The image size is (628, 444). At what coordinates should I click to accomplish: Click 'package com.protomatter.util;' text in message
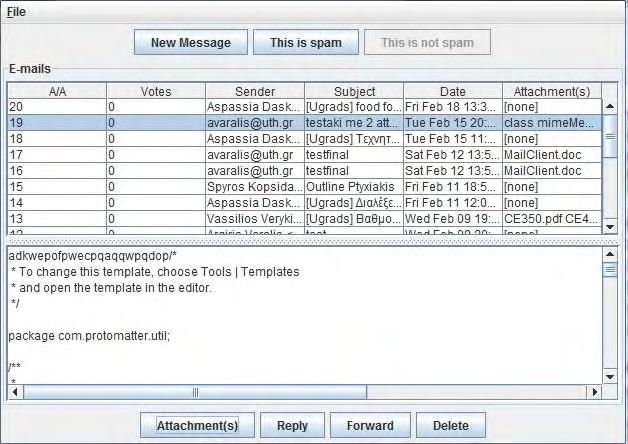89,336
